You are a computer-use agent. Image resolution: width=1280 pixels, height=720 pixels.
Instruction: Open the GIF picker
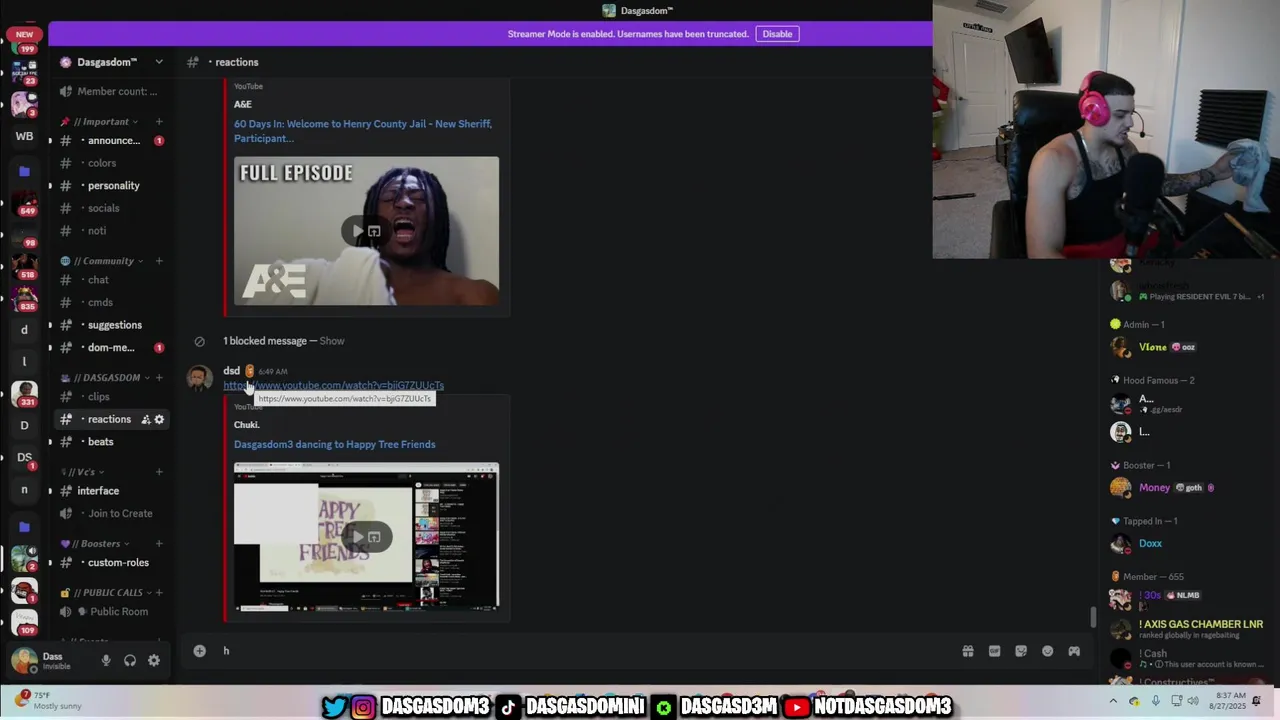(x=994, y=651)
